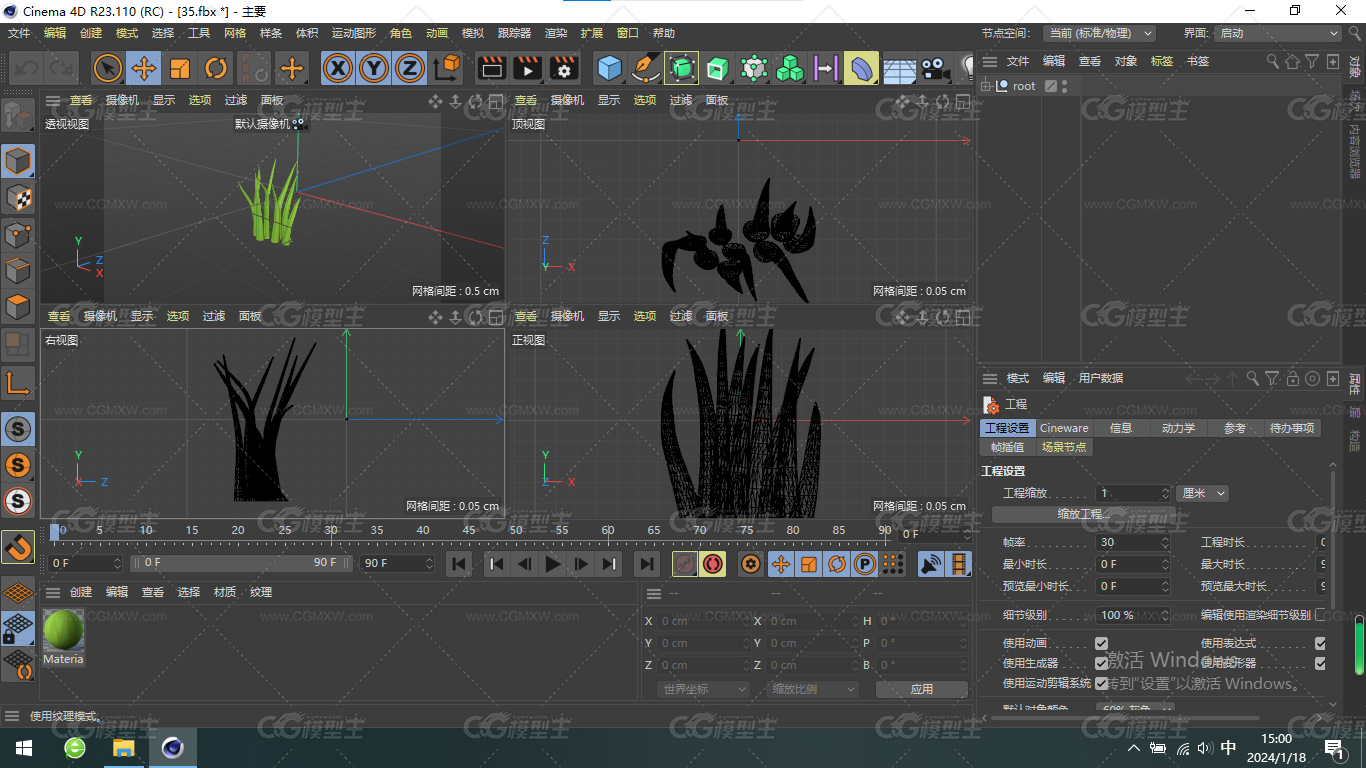The image size is (1366, 768).
Task: Select the Live Selection arrow tool
Action: 107,68
